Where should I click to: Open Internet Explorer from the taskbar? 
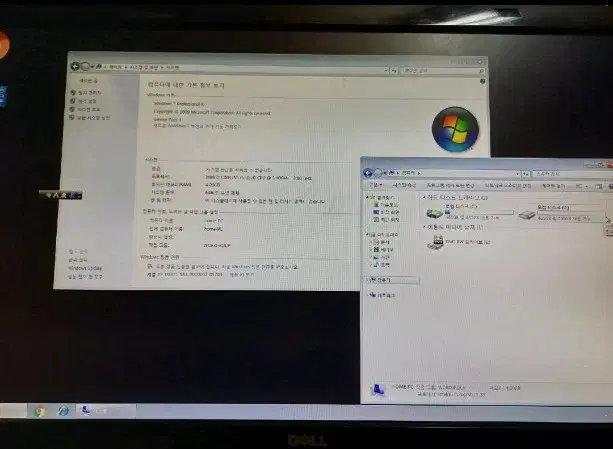[x=63, y=411]
